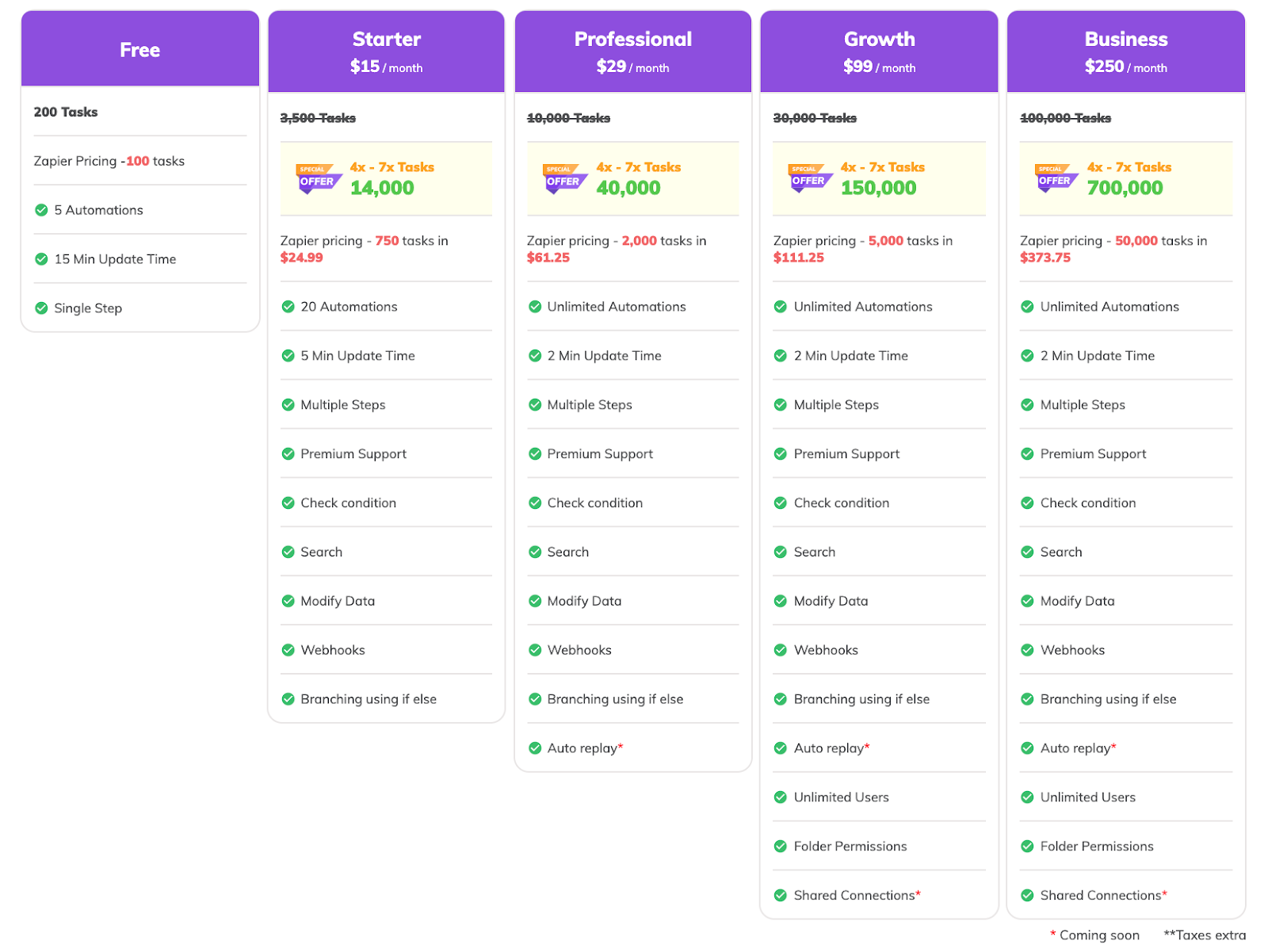The image size is (1268, 952).
Task: Pick the Growth $99 plan header
Action: pyautogui.click(x=879, y=52)
